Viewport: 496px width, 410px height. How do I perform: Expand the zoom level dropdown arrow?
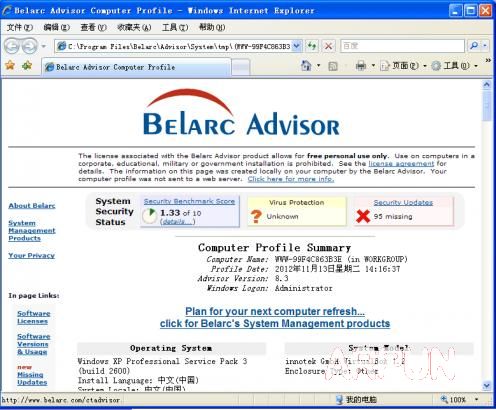pyautogui.click(x=477, y=399)
